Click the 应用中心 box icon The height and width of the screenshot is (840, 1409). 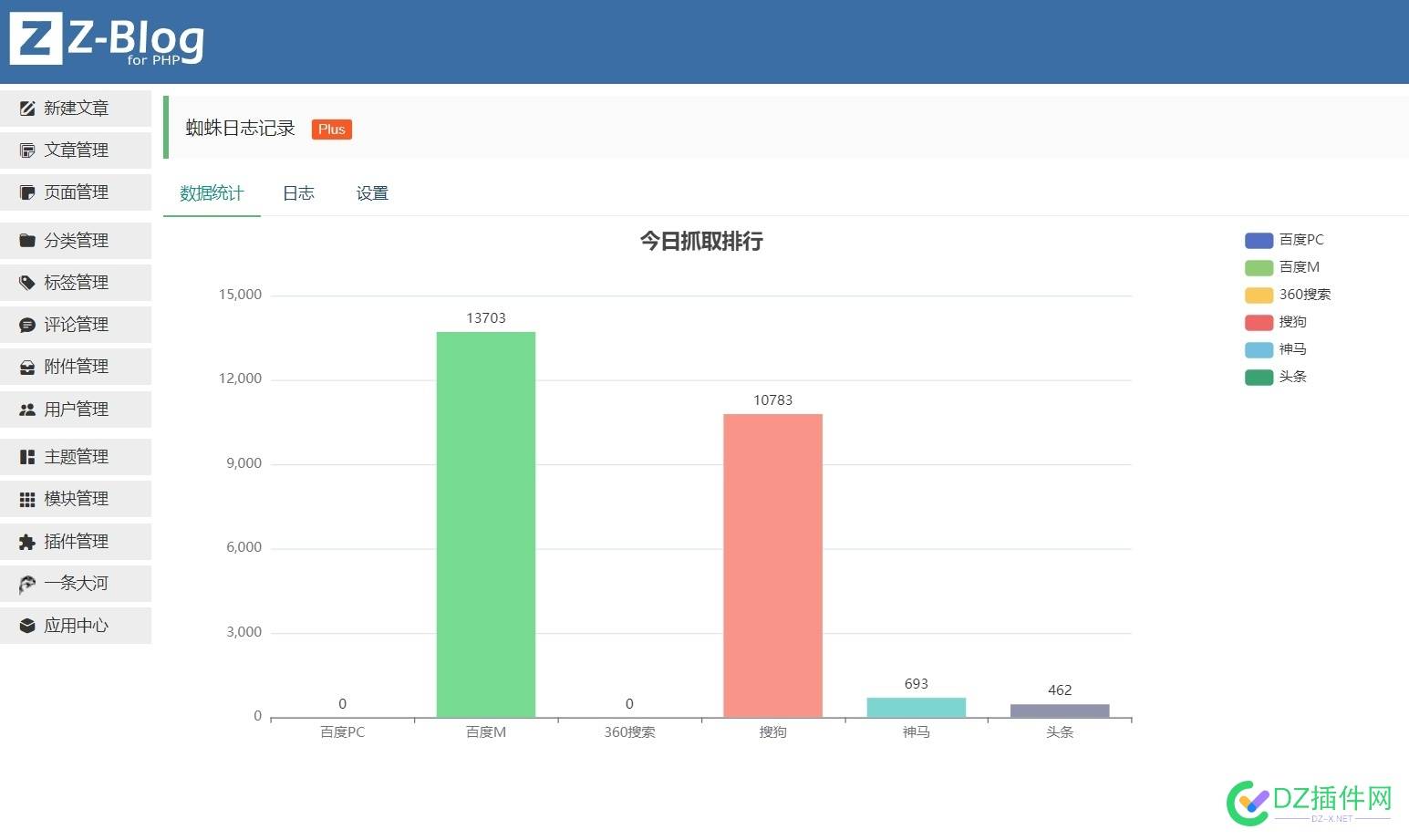pyautogui.click(x=27, y=626)
